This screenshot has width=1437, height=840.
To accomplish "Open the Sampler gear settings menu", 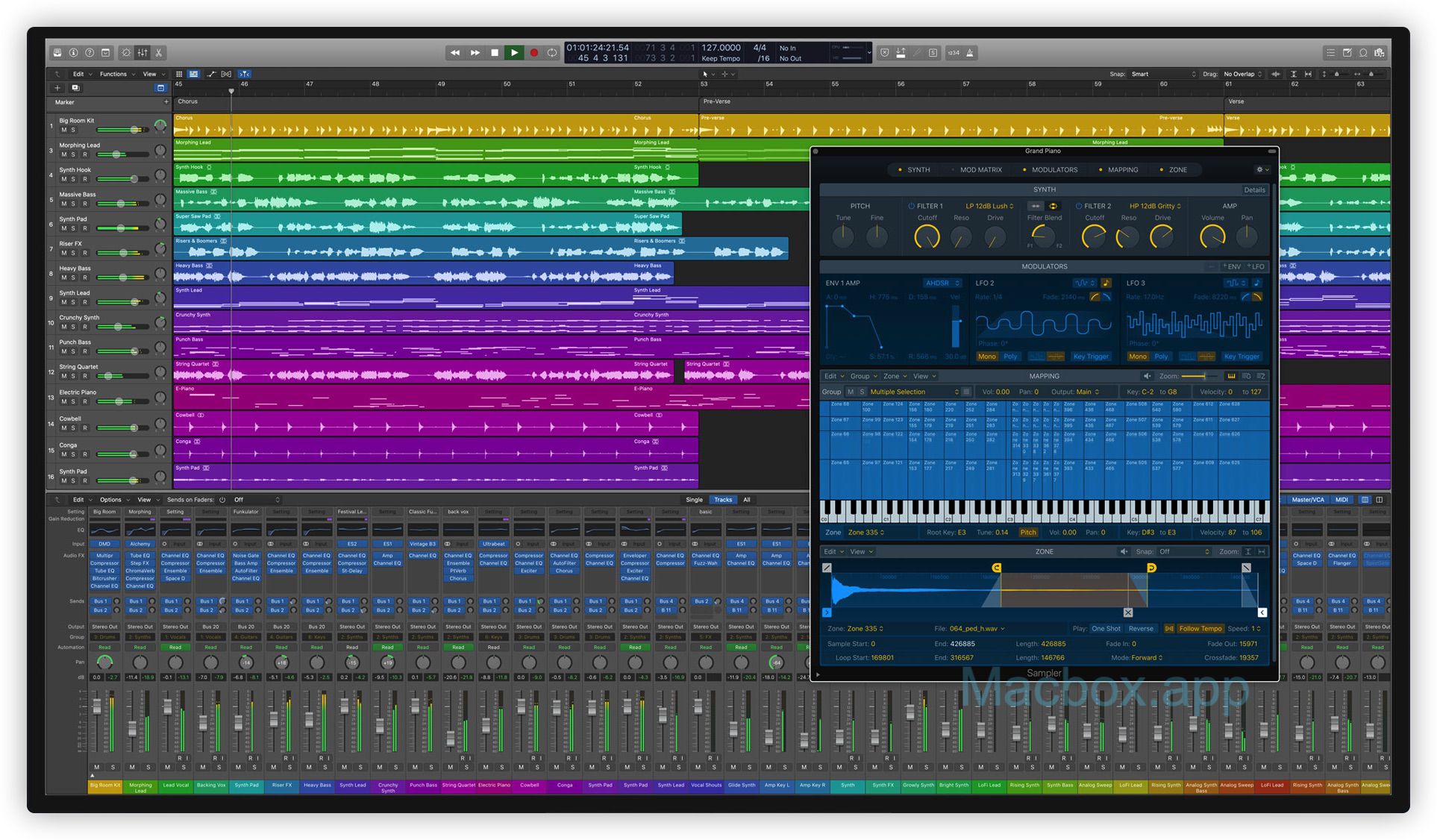I will coord(1262,170).
